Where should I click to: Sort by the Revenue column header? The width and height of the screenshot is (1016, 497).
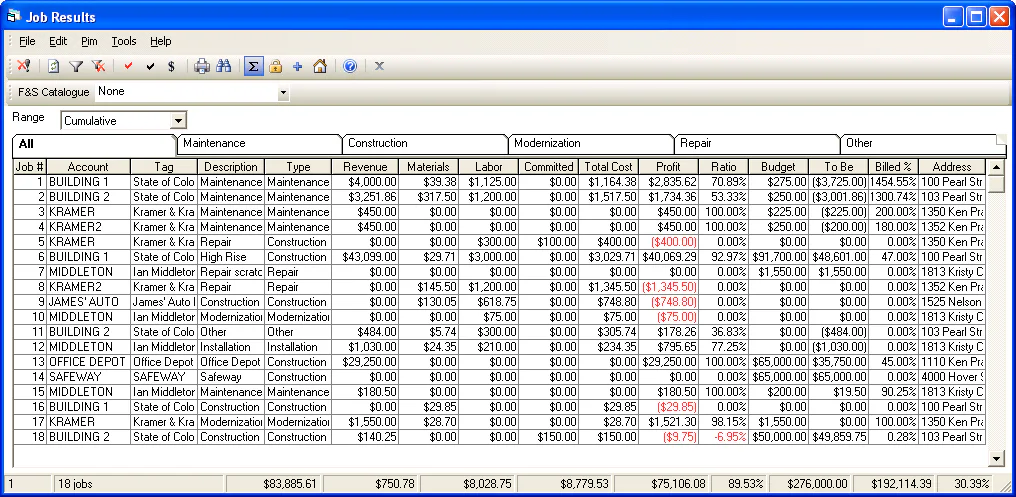tap(365, 167)
